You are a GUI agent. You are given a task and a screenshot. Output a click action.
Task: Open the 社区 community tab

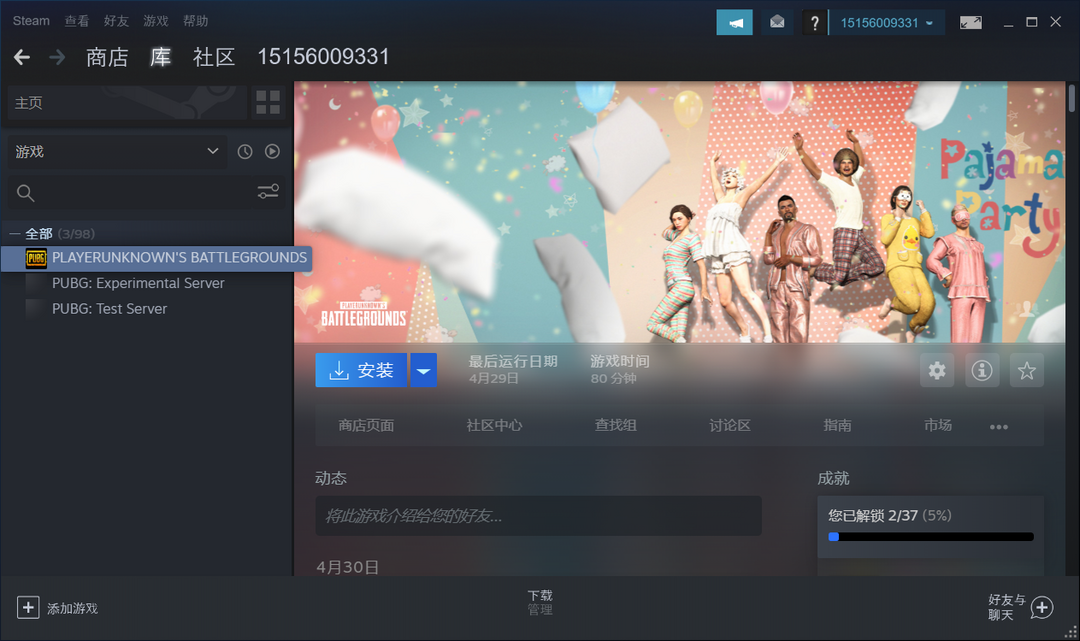point(214,57)
